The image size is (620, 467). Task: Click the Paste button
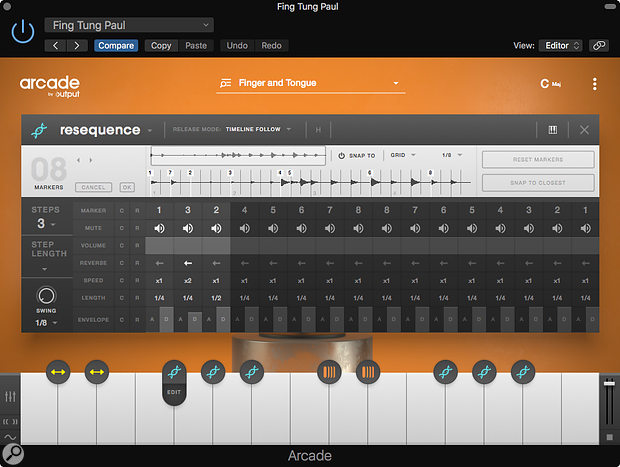(196, 45)
